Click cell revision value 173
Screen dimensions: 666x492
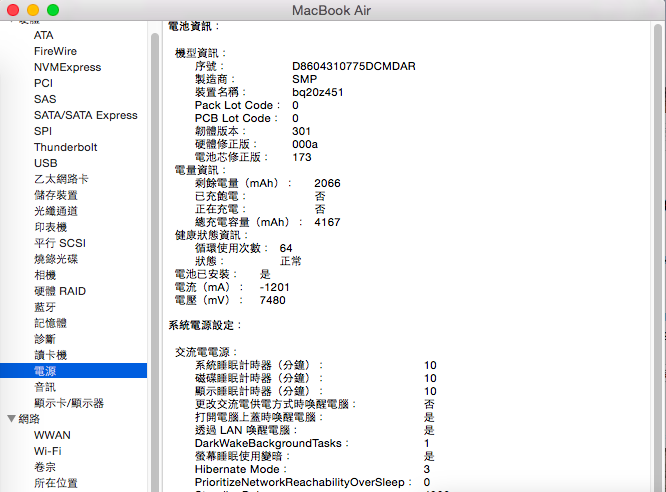coord(302,157)
